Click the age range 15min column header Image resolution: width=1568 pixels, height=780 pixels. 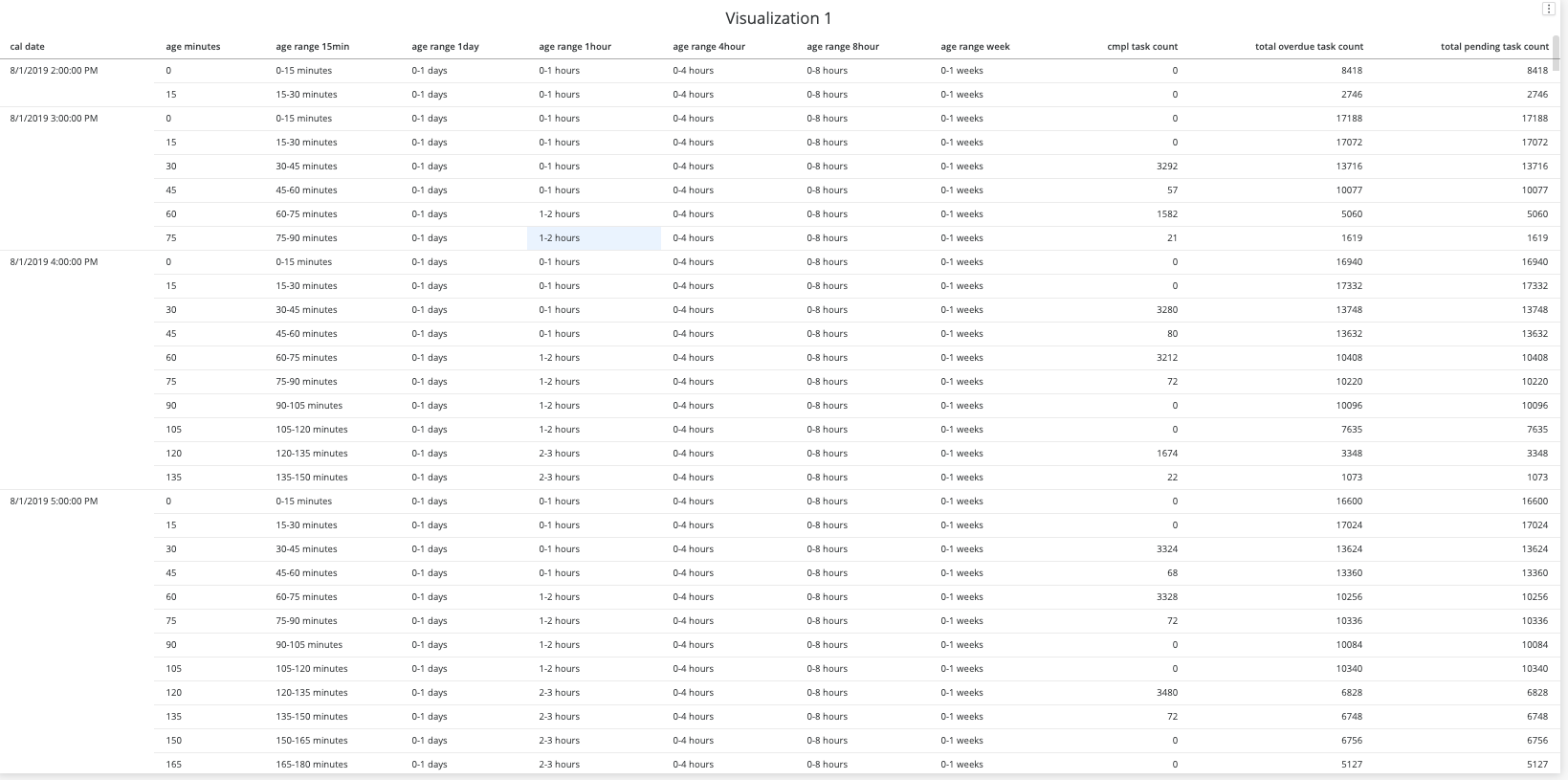point(313,47)
